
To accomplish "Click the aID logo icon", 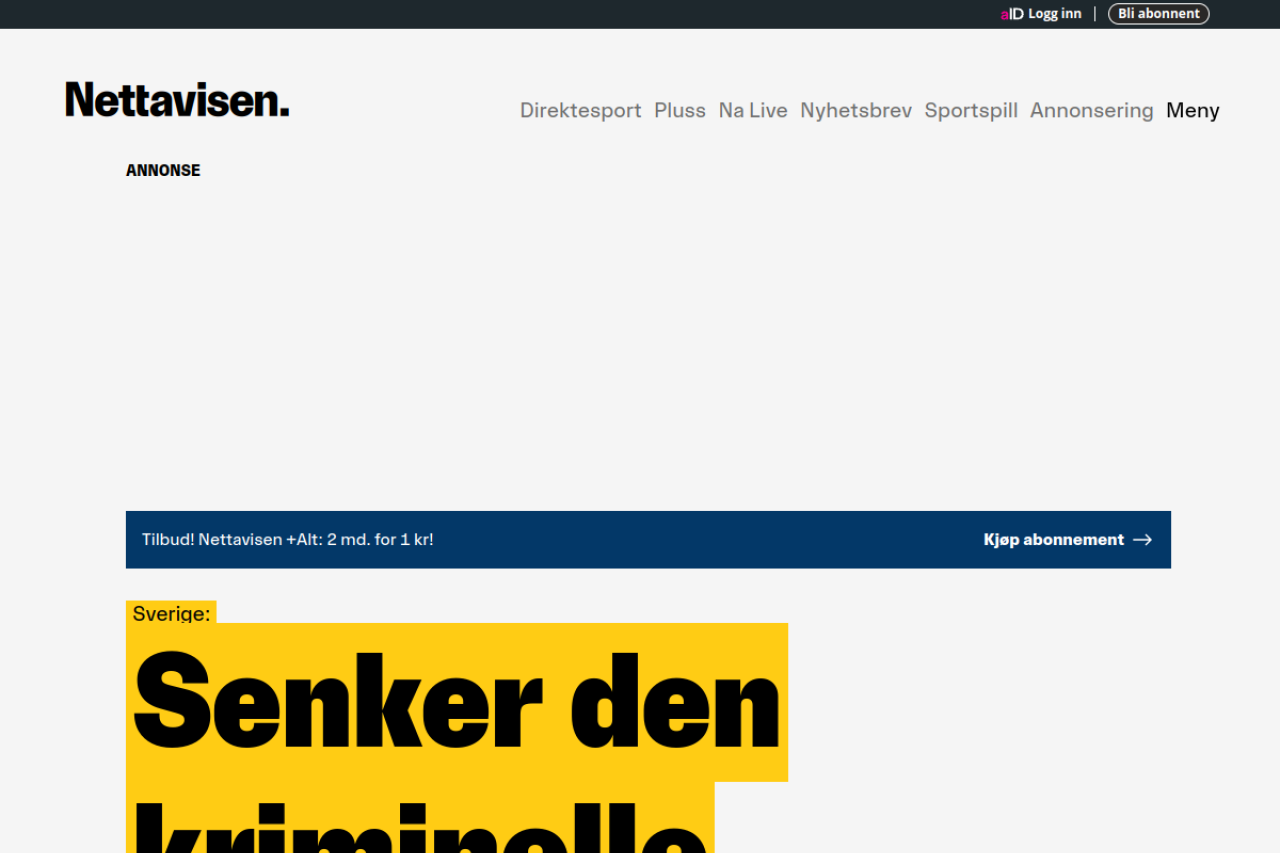I will click(1011, 14).
